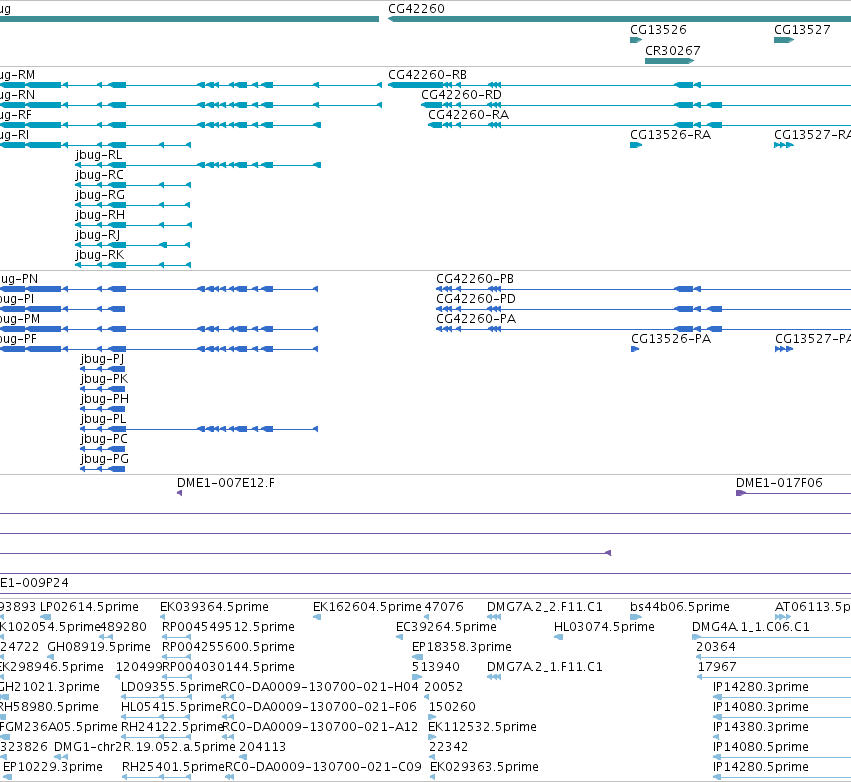This screenshot has height=782, width=851.
Task: Open transcript jbug-RL label
Action: click(99, 155)
